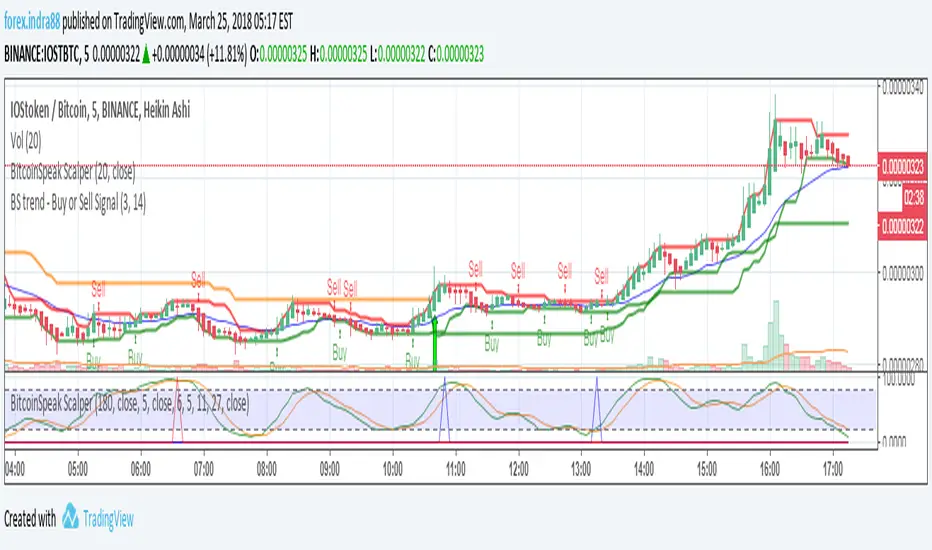
Task: Click the 13:00 time axis label
Action: pos(581,469)
